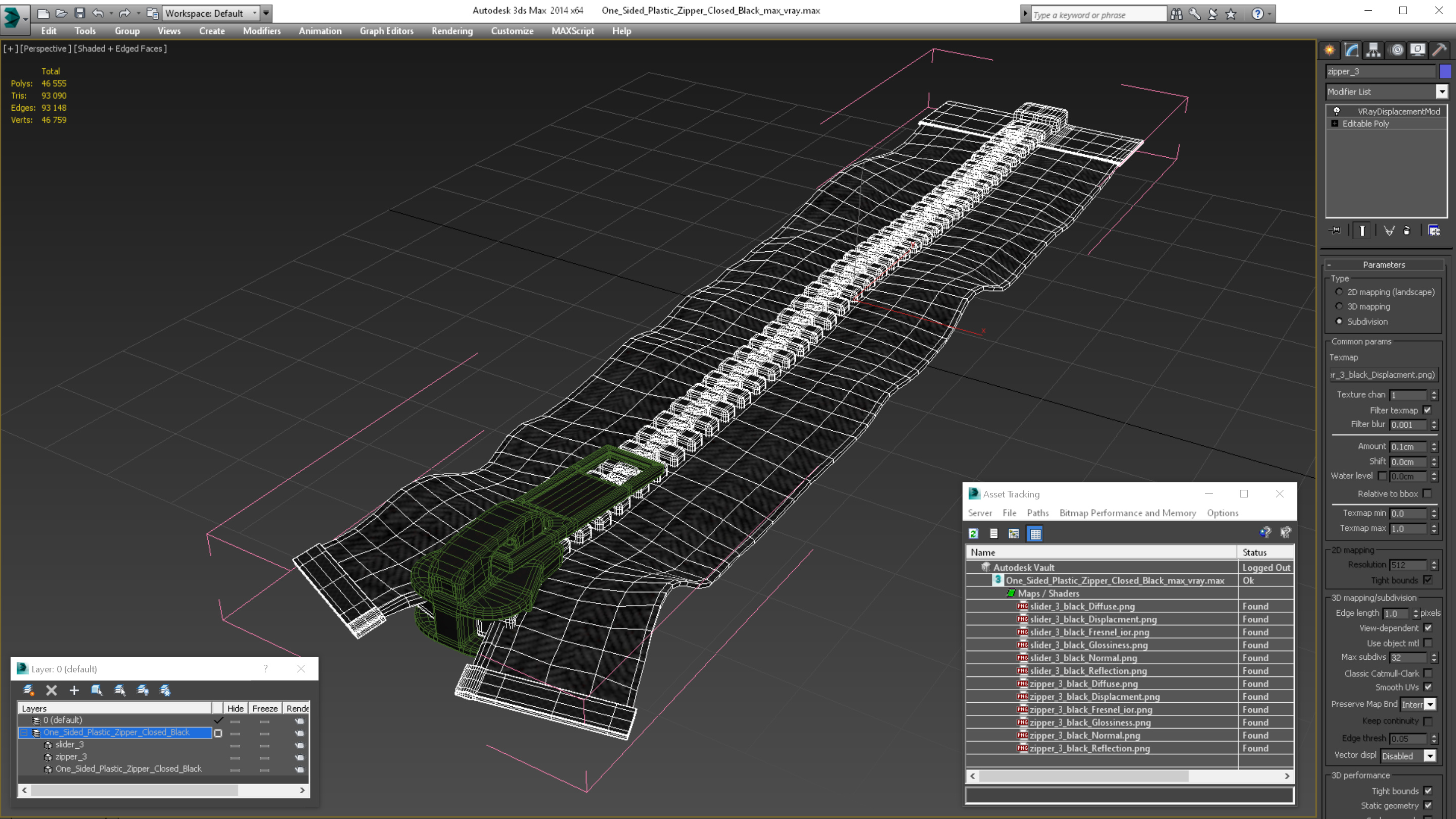Open the Hierarchy command panel tab
Viewport: 1456px width, 819px height.
(x=1374, y=51)
